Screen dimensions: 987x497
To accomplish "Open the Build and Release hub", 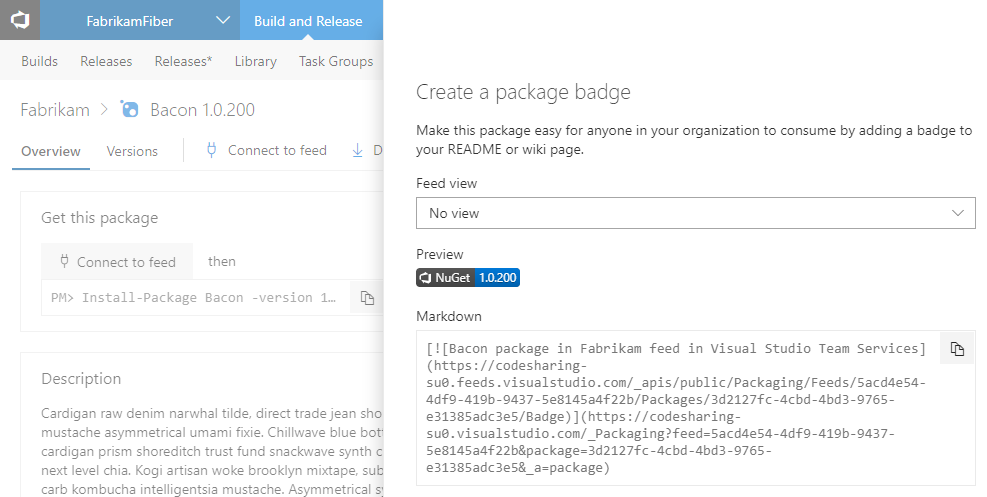I will click(x=308, y=20).
